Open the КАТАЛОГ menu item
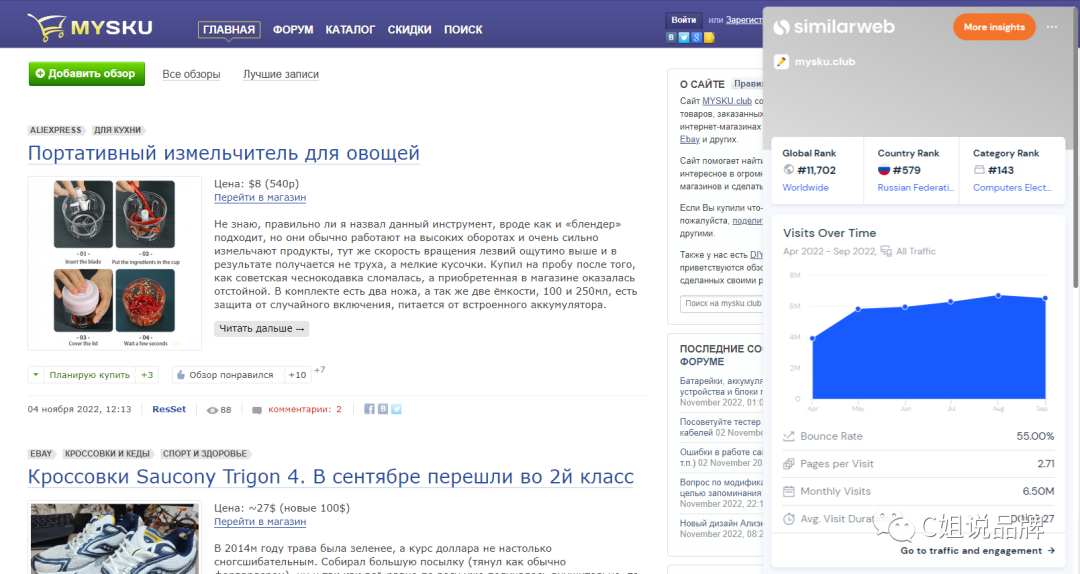Viewport: 1080px width, 574px height. [x=350, y=30]
